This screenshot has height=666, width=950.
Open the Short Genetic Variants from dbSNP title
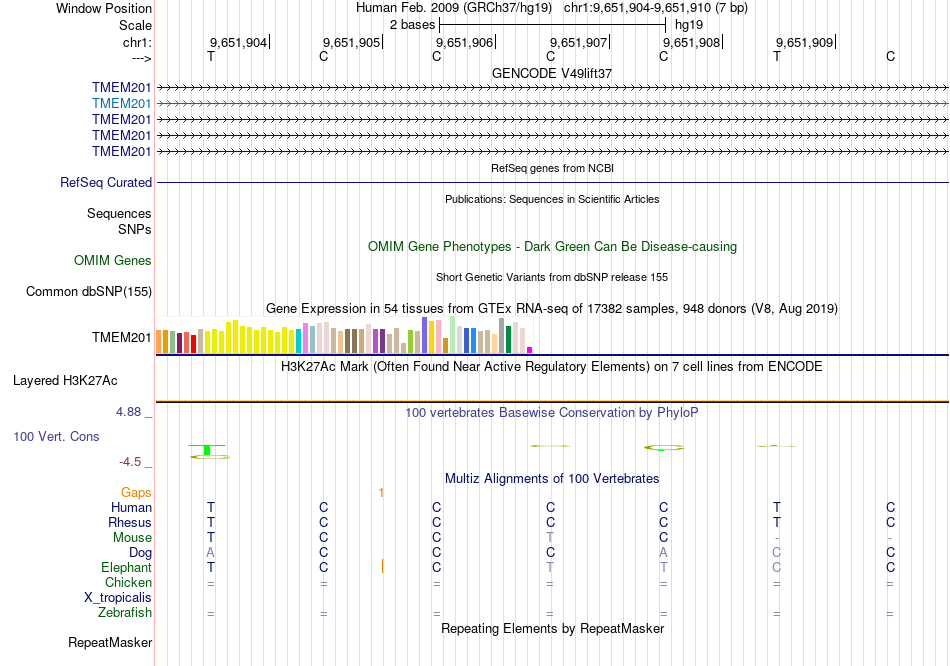pos(552,277)
